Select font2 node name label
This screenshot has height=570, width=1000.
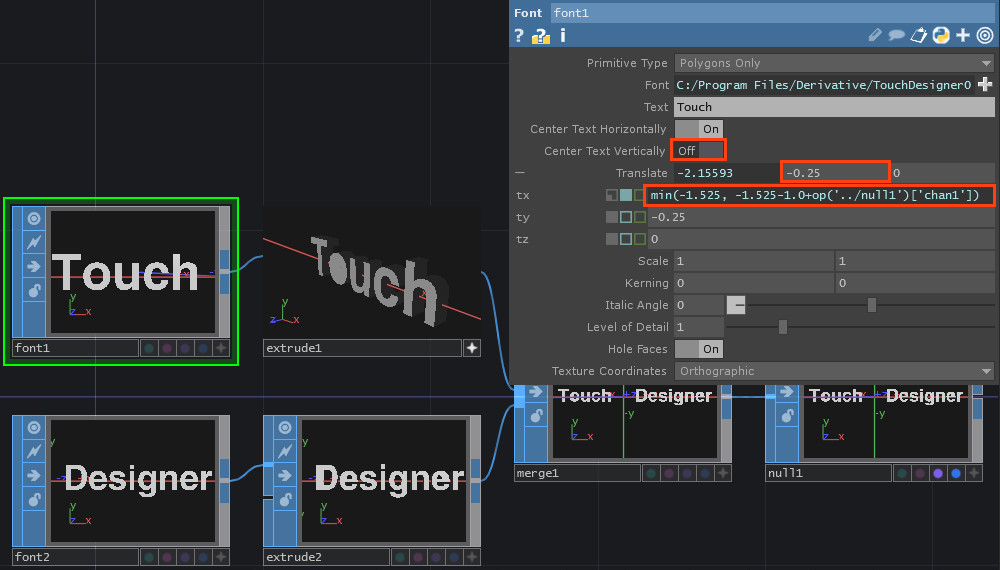pyautogui.click(x=75, y=557)
